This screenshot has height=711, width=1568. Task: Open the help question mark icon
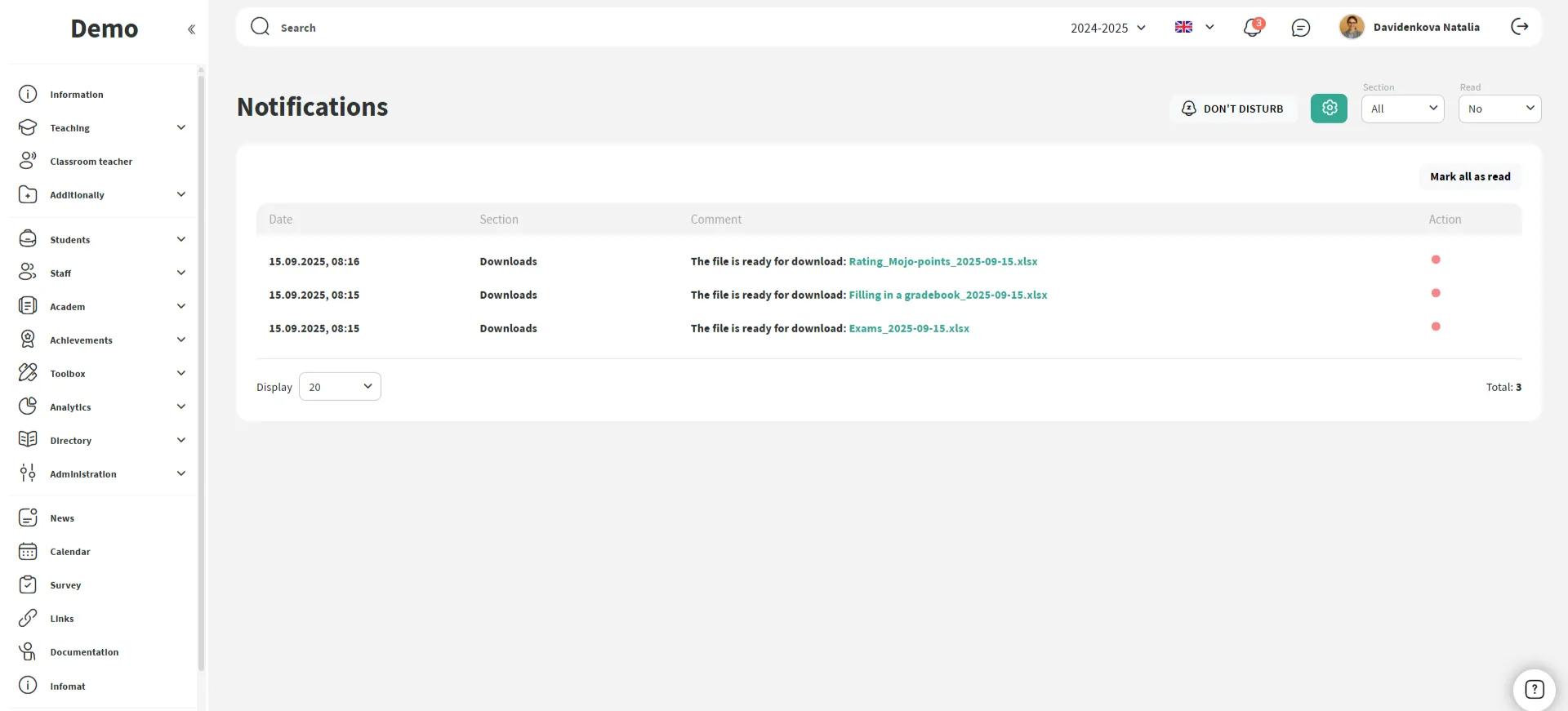click(x=1534, y=689)
